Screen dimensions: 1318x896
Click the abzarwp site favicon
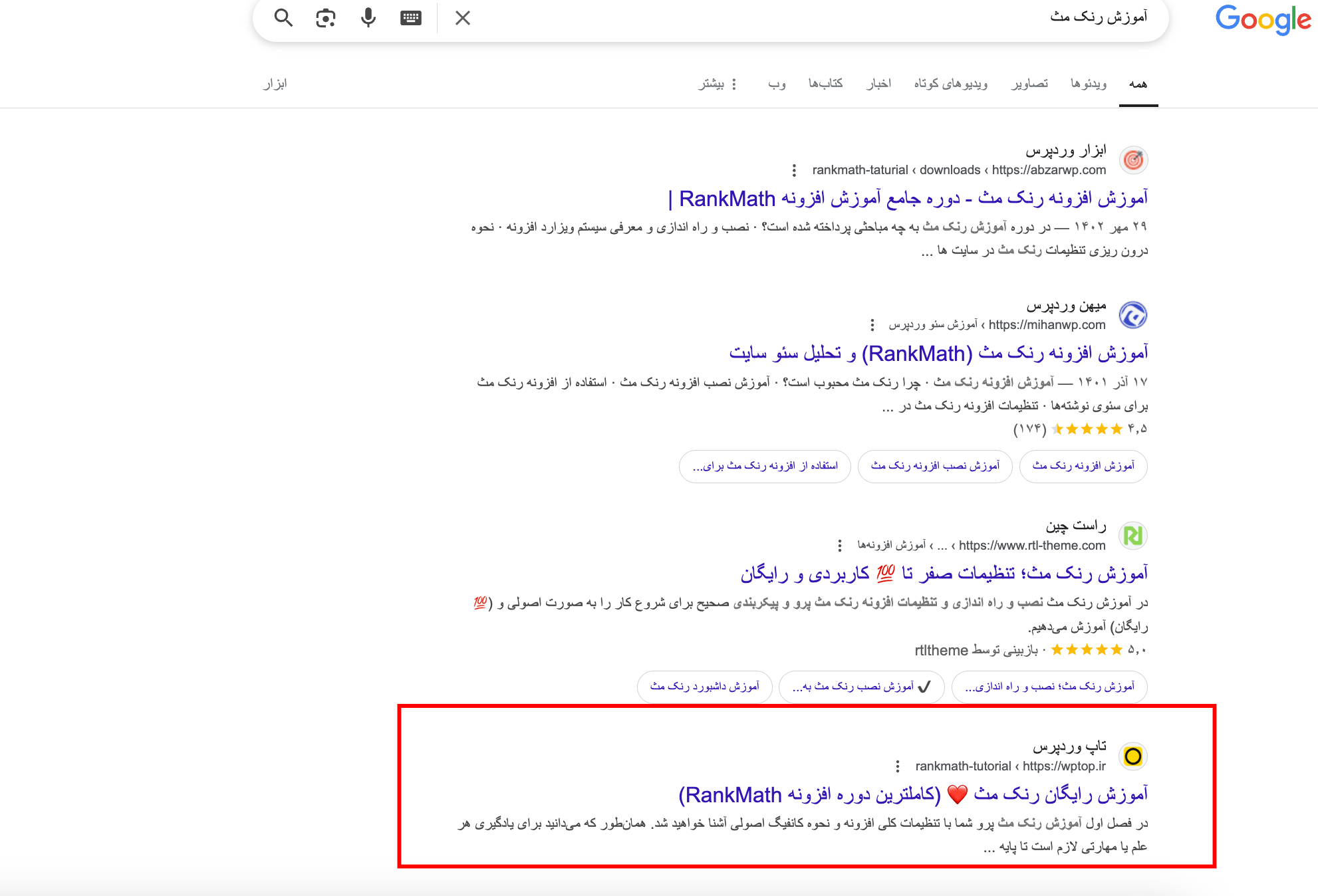pyautogui.click(x=1133, y=160)
